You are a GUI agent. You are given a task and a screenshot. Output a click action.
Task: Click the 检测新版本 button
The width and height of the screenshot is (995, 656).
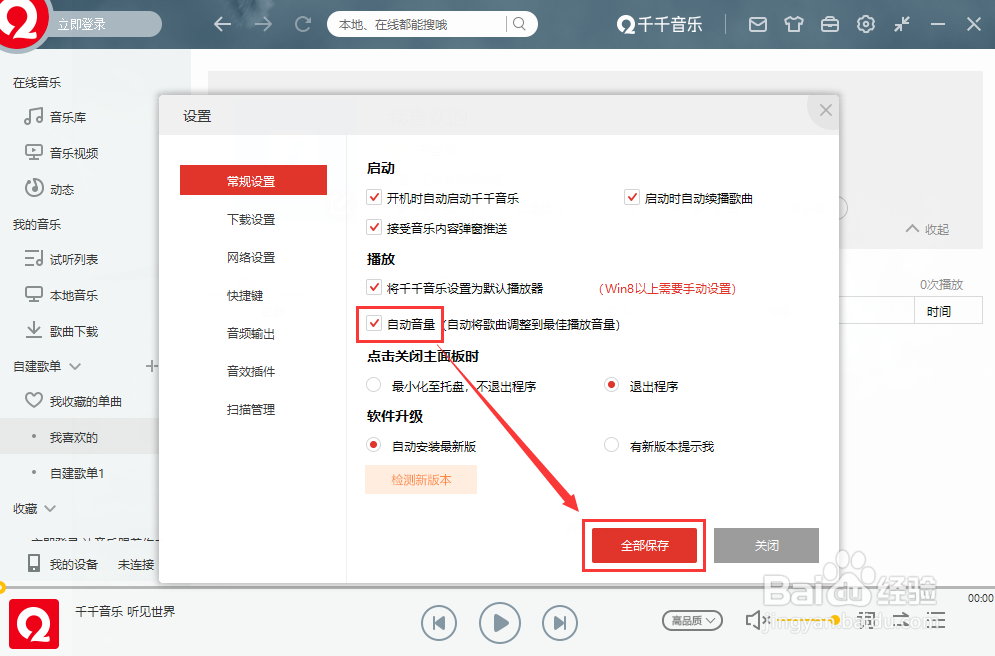click(421, 479)
